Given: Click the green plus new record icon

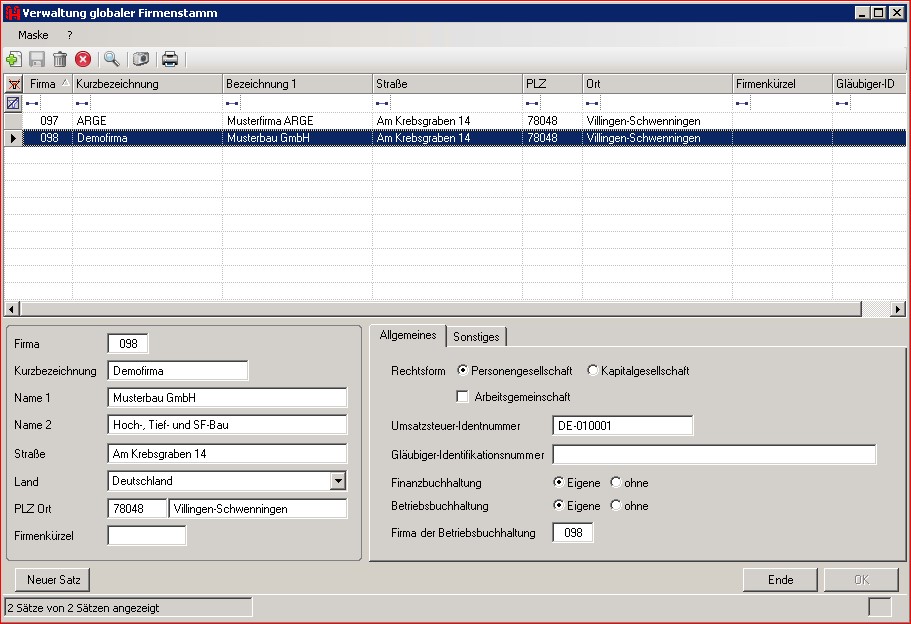Looking at the screenshot, I should [14, 59].
